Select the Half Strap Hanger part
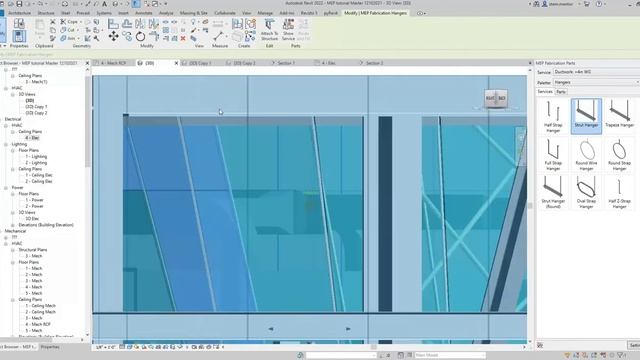The height and width of the screenshot is (360, 640). tap(553, 117)
